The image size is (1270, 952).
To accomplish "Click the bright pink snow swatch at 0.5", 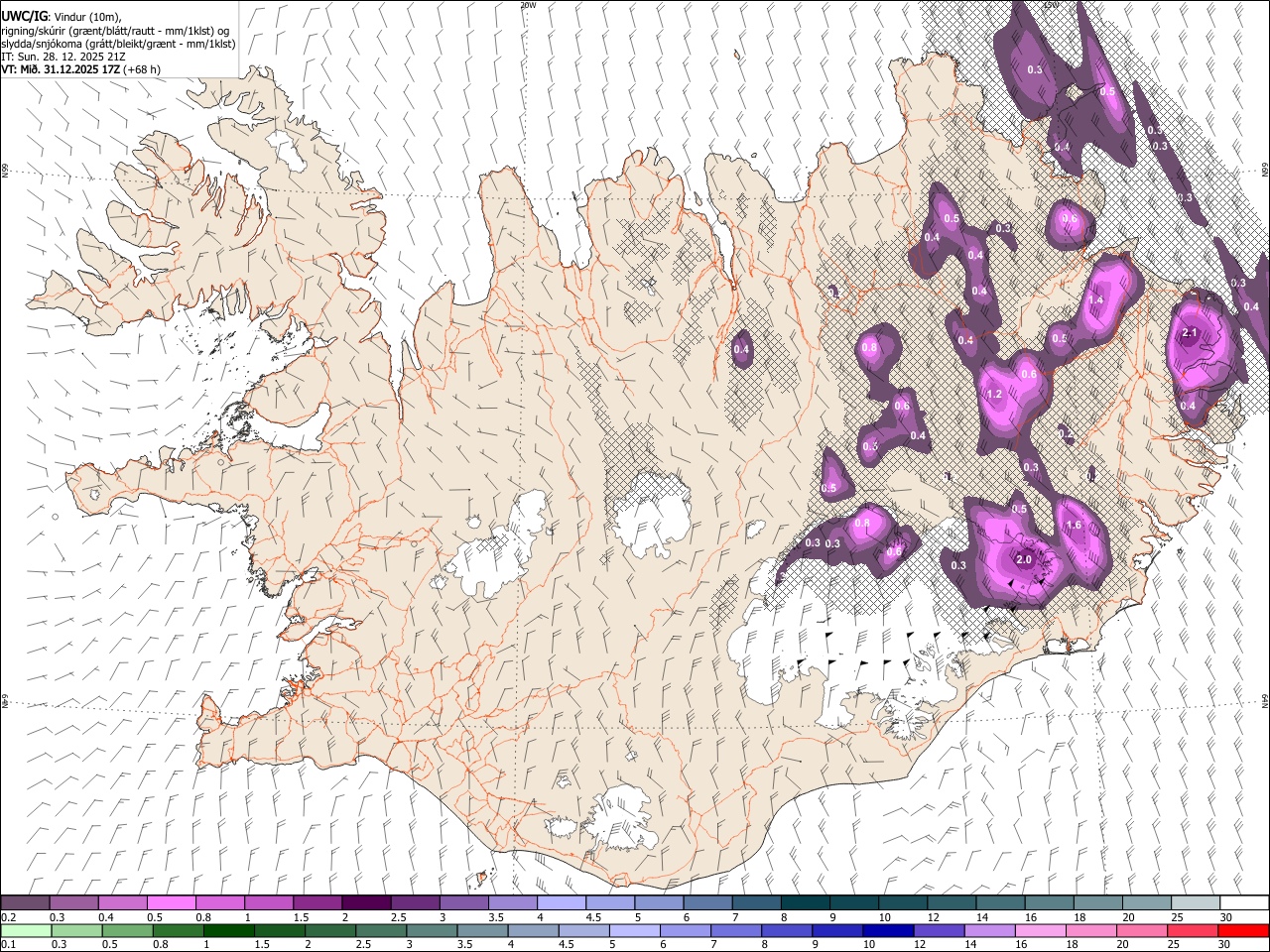I will [x=172, y=903].
